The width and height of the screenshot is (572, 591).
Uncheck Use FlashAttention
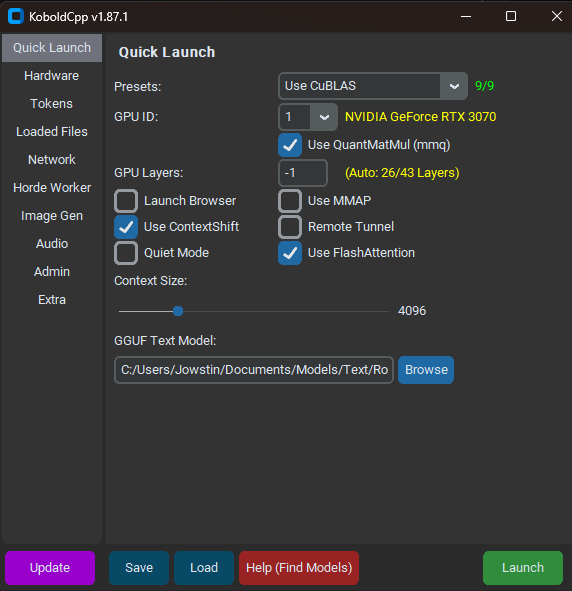click(290, 253)
